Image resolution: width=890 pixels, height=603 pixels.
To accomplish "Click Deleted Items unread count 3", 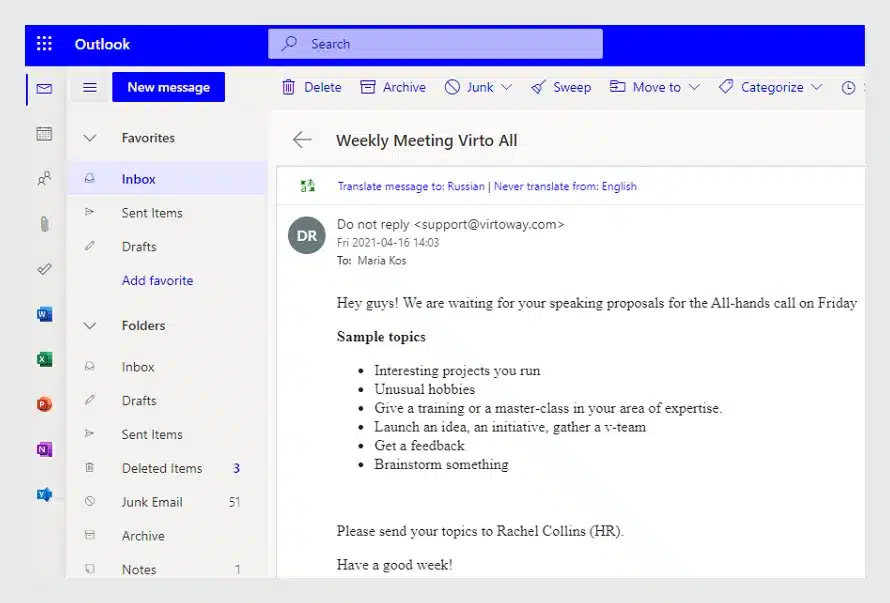I will pos(237,468).
